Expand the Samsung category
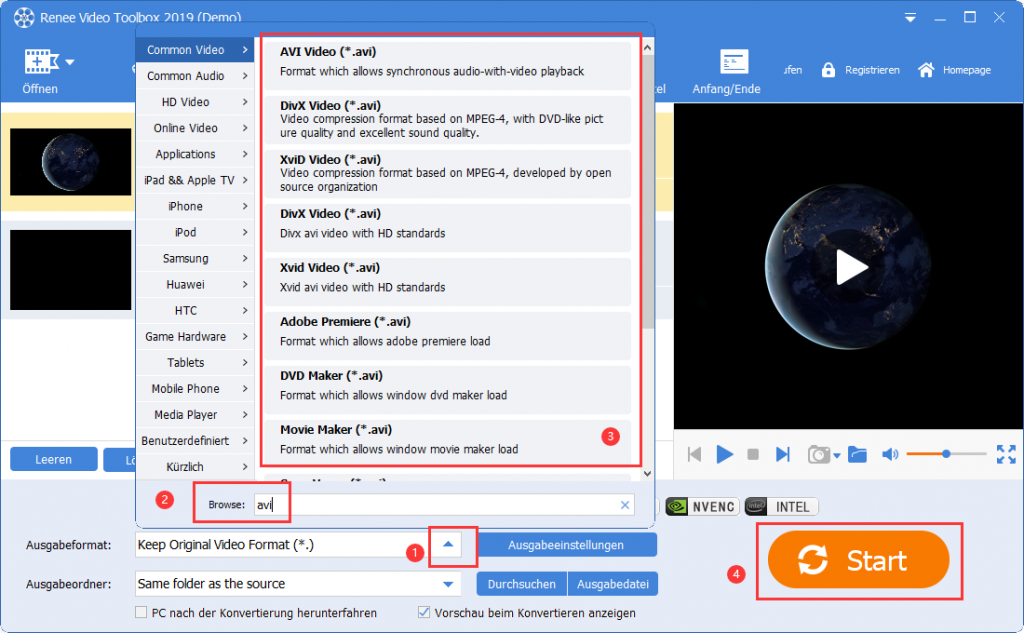1024x633 pixels. pyautogui.click(x=195, y=259)
